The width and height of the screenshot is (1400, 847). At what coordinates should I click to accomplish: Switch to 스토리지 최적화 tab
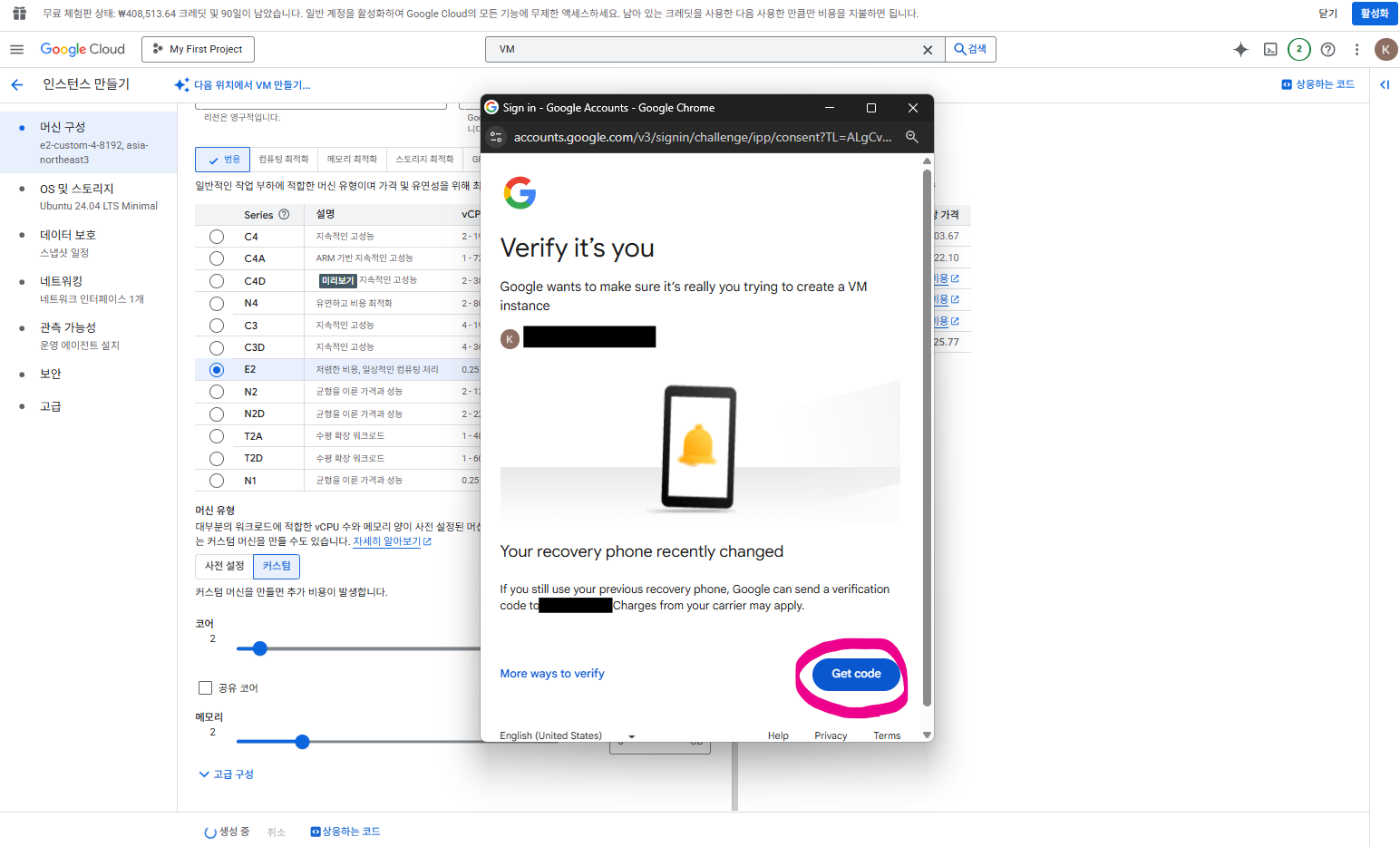(424, 160)
